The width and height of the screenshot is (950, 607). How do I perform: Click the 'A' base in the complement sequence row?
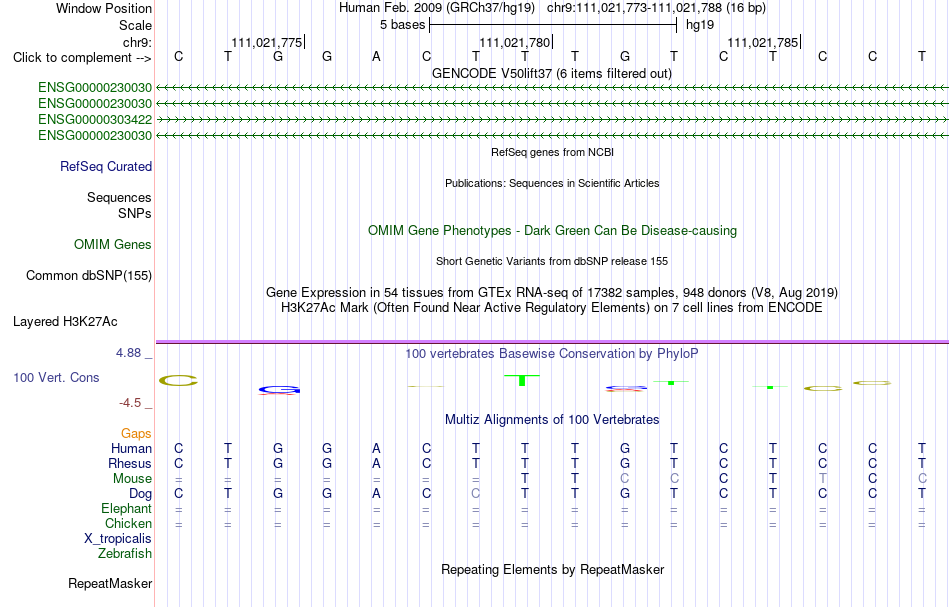pyautogui.click(x=376, y=57)
